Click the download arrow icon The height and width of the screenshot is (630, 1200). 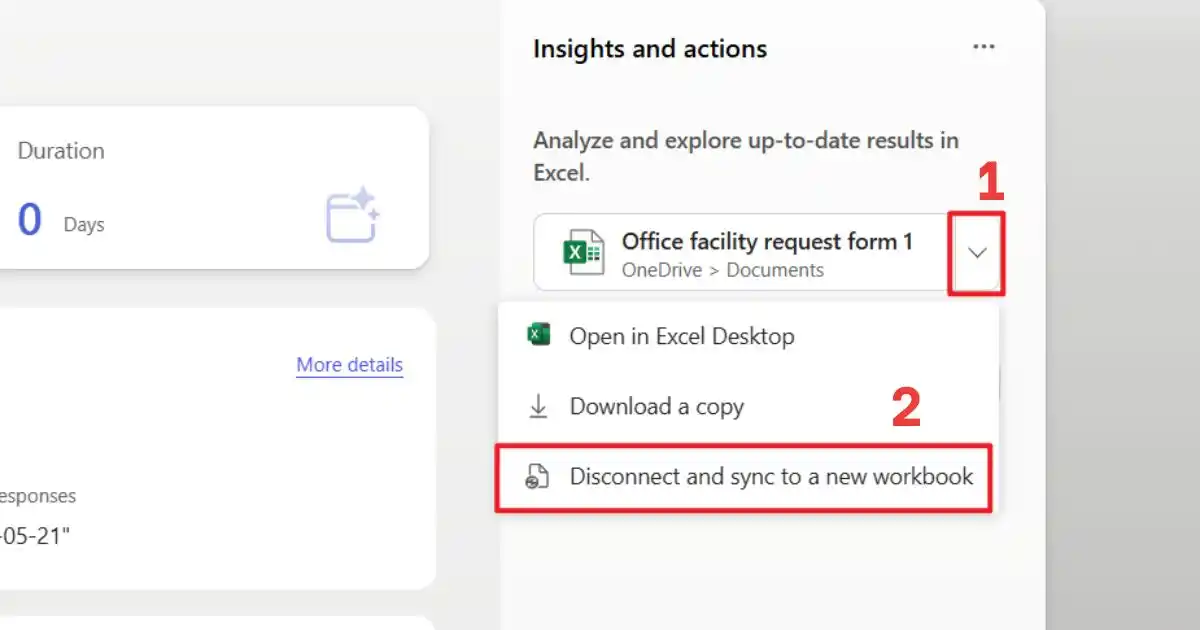click(x=539, y=406)
